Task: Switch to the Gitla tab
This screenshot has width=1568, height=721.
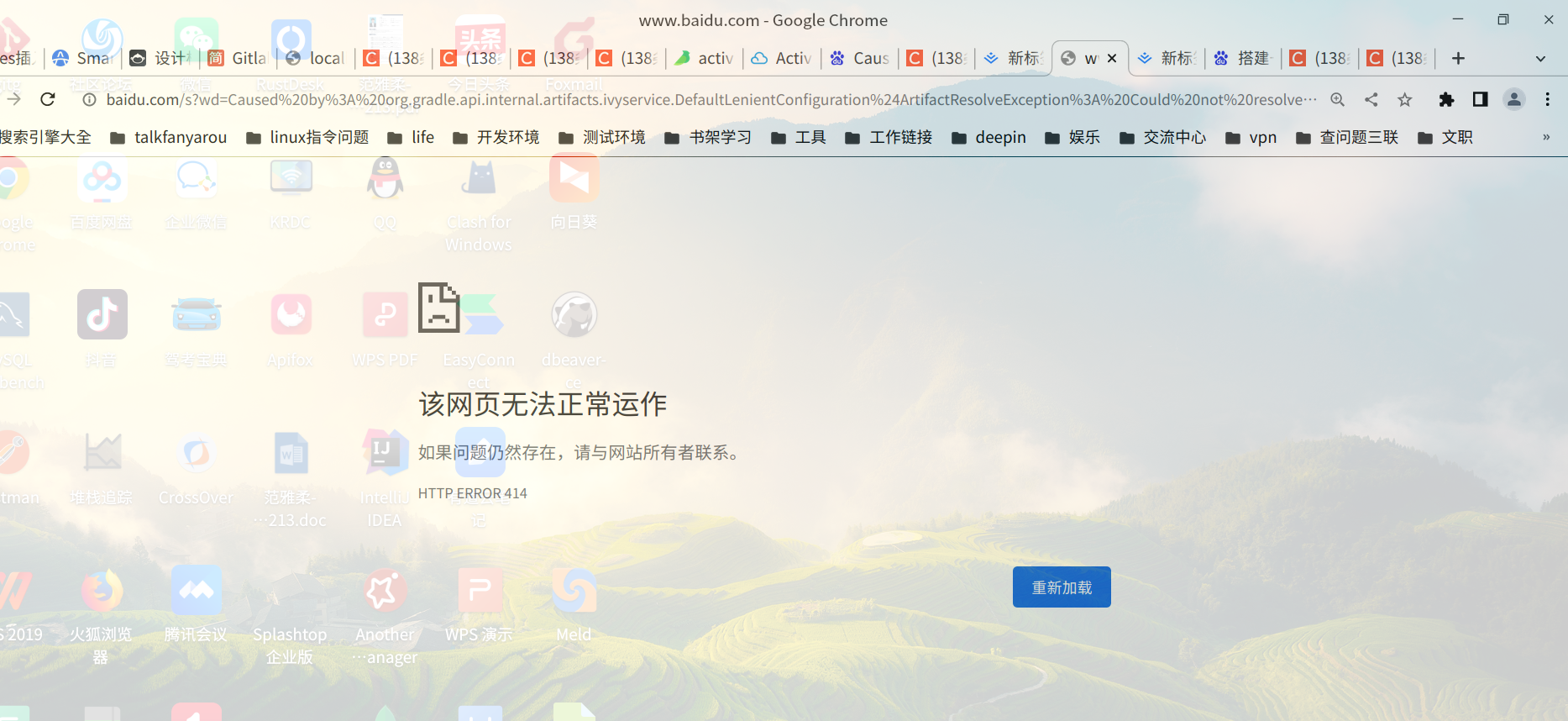Action: 238,58
